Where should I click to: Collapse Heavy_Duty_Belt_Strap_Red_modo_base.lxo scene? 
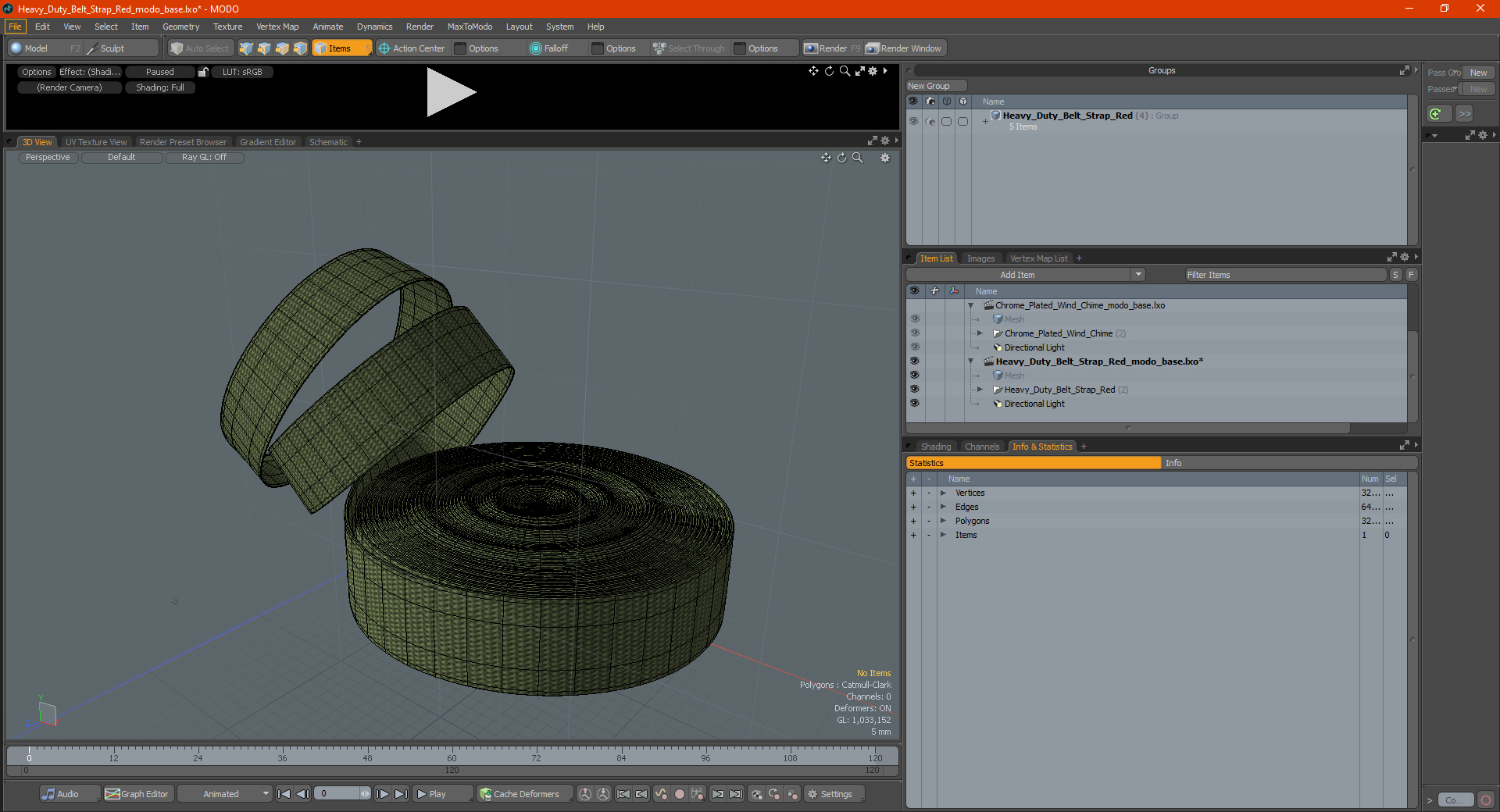click(x=971, y=361)
